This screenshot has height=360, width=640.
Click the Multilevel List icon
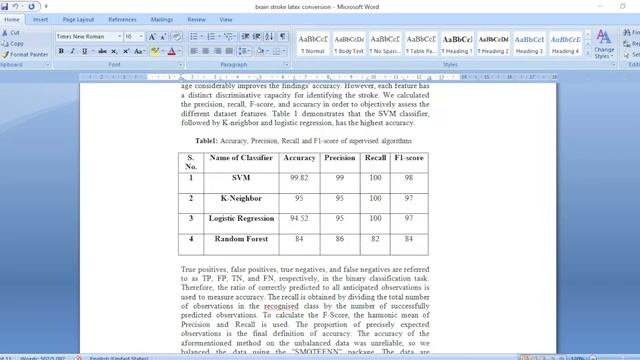(x=229, y=37)
